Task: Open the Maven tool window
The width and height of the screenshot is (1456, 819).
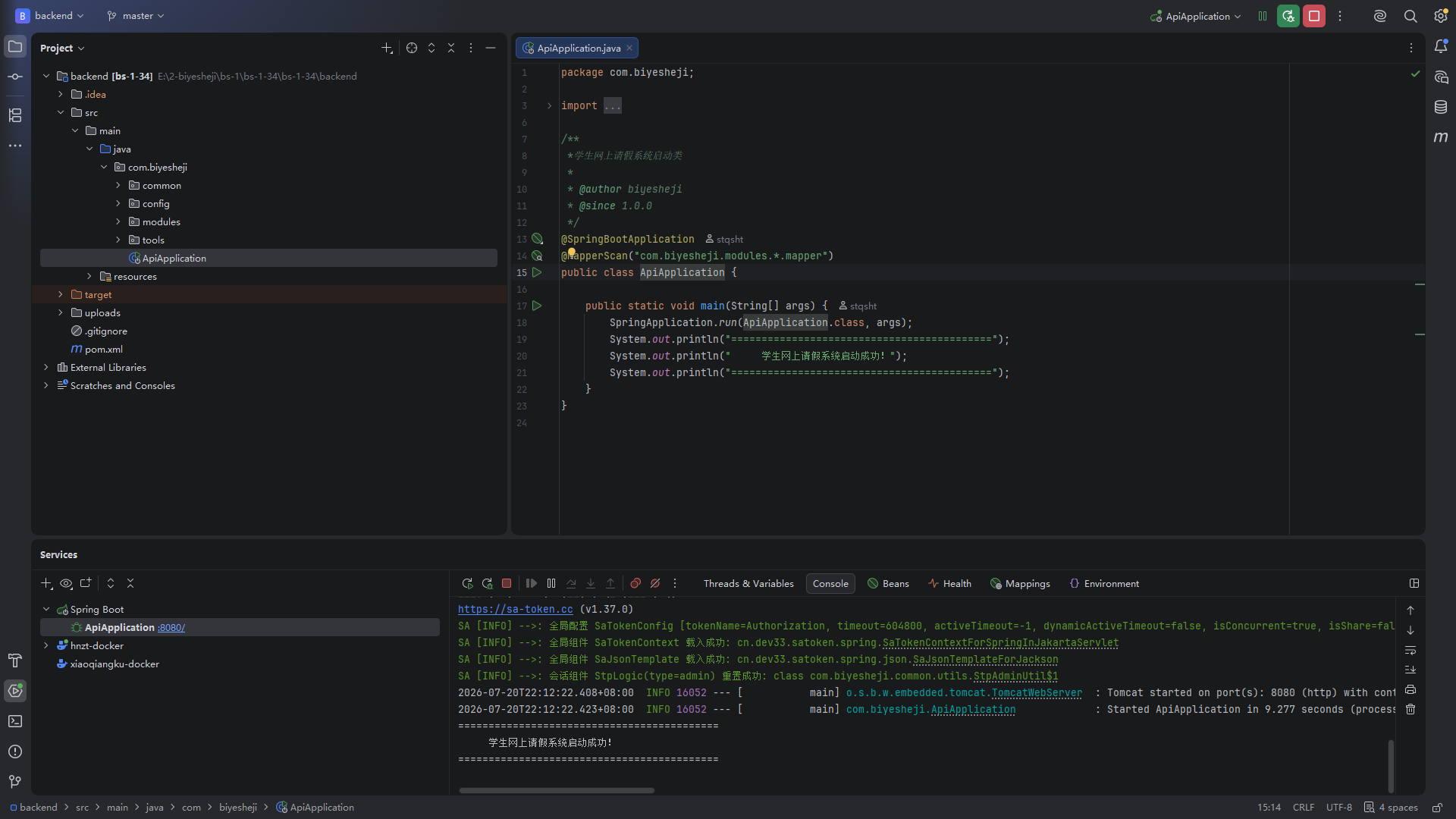Action: [x=1441, y=137]
